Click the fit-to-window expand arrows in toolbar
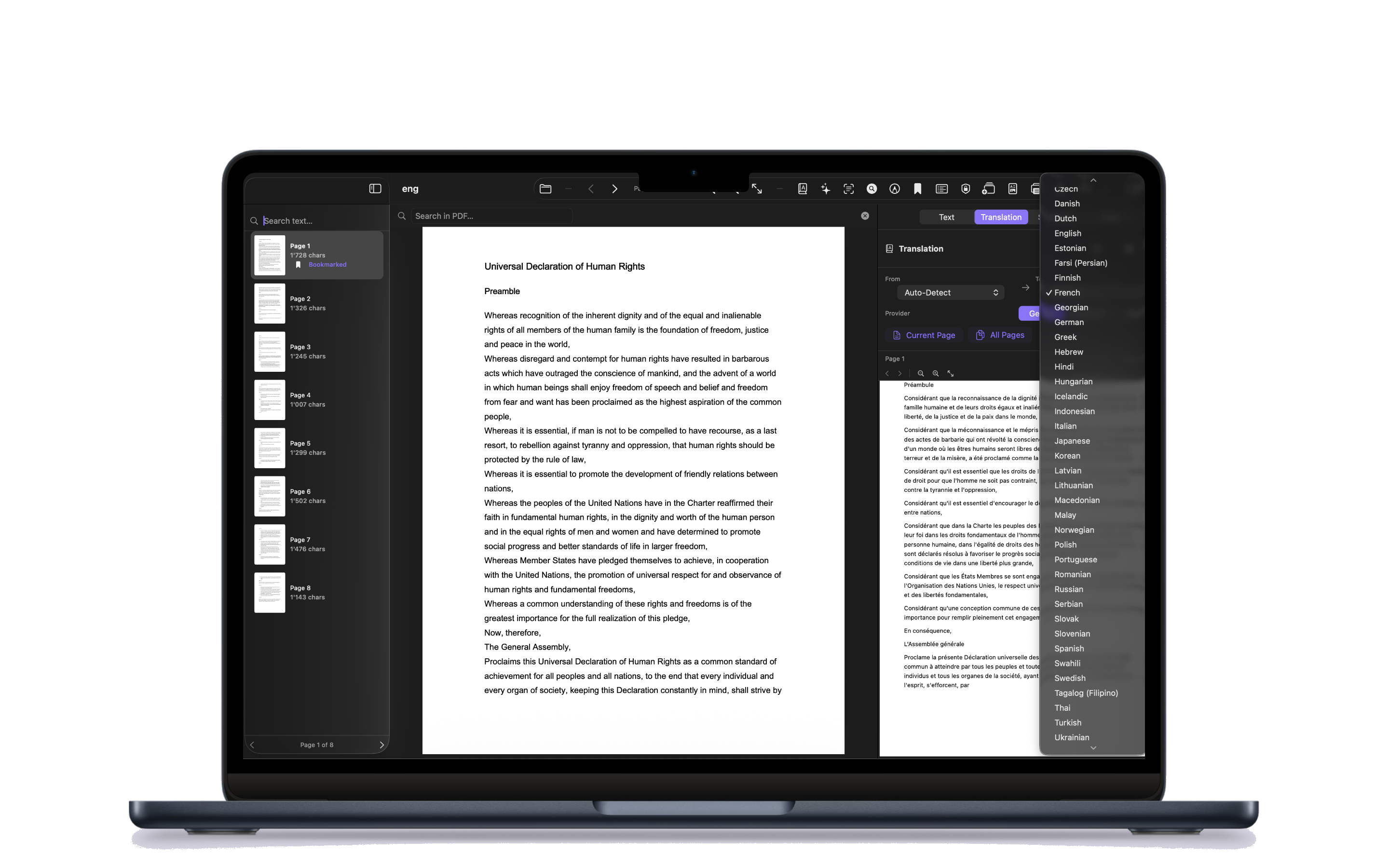This screenshot has height=868, width=1389. [x=757, y=188]
